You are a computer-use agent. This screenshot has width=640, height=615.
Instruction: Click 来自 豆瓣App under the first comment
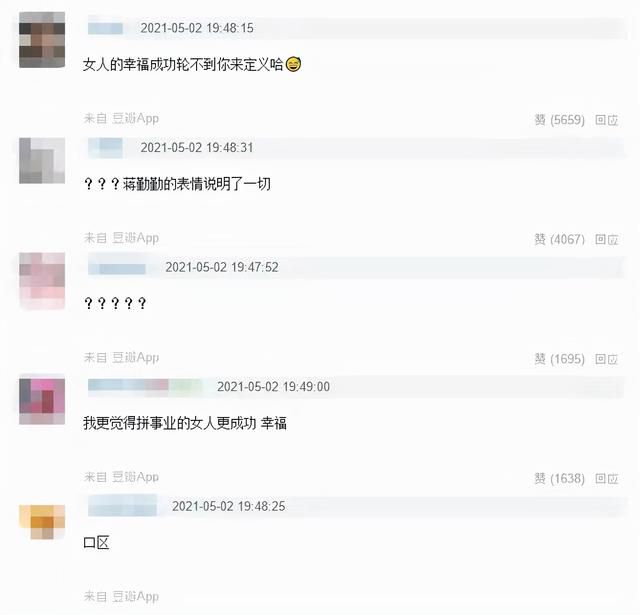[x=121, y=118]
